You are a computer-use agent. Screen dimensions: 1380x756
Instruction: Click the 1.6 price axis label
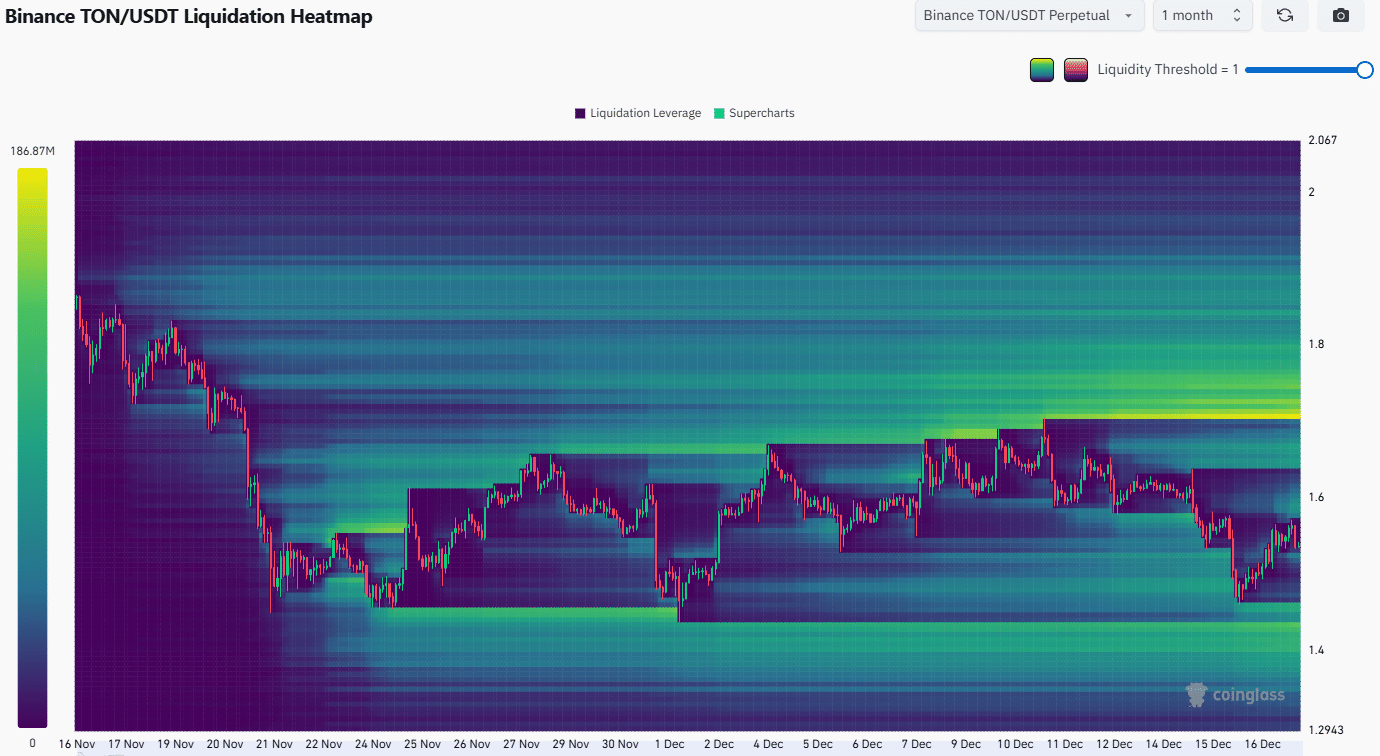pos(1317,497)
